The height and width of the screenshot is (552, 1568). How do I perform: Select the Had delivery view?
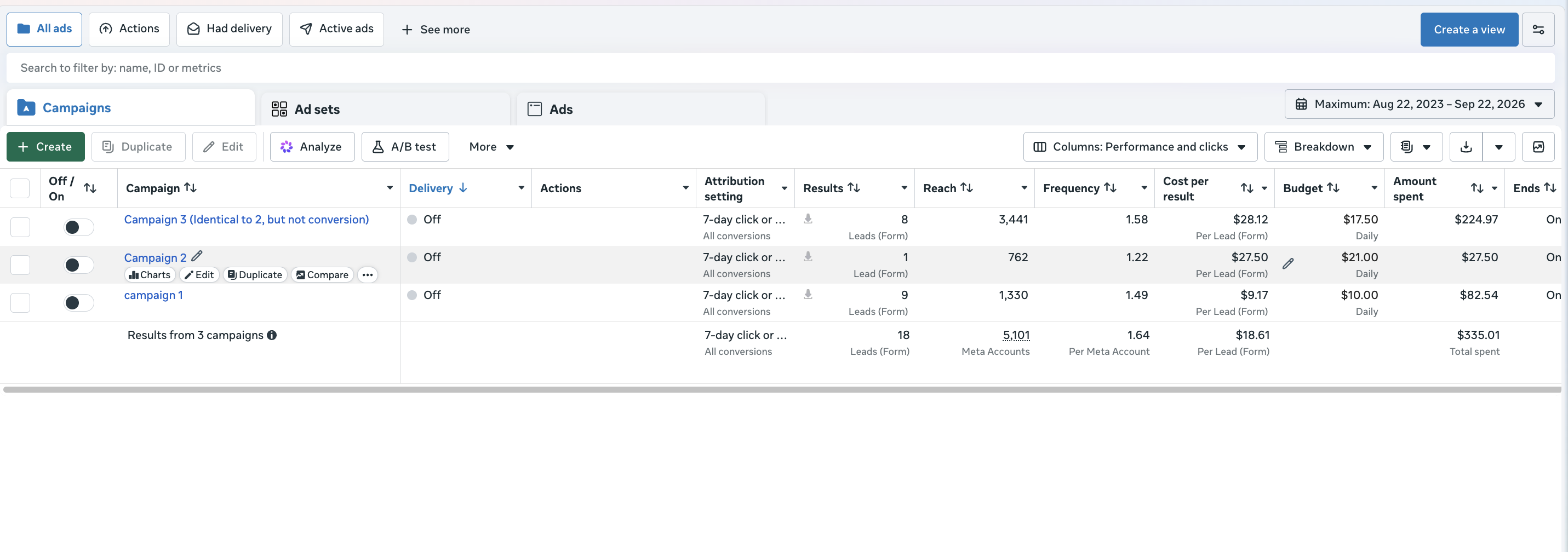pyautogui.click(x=230, y=29)
